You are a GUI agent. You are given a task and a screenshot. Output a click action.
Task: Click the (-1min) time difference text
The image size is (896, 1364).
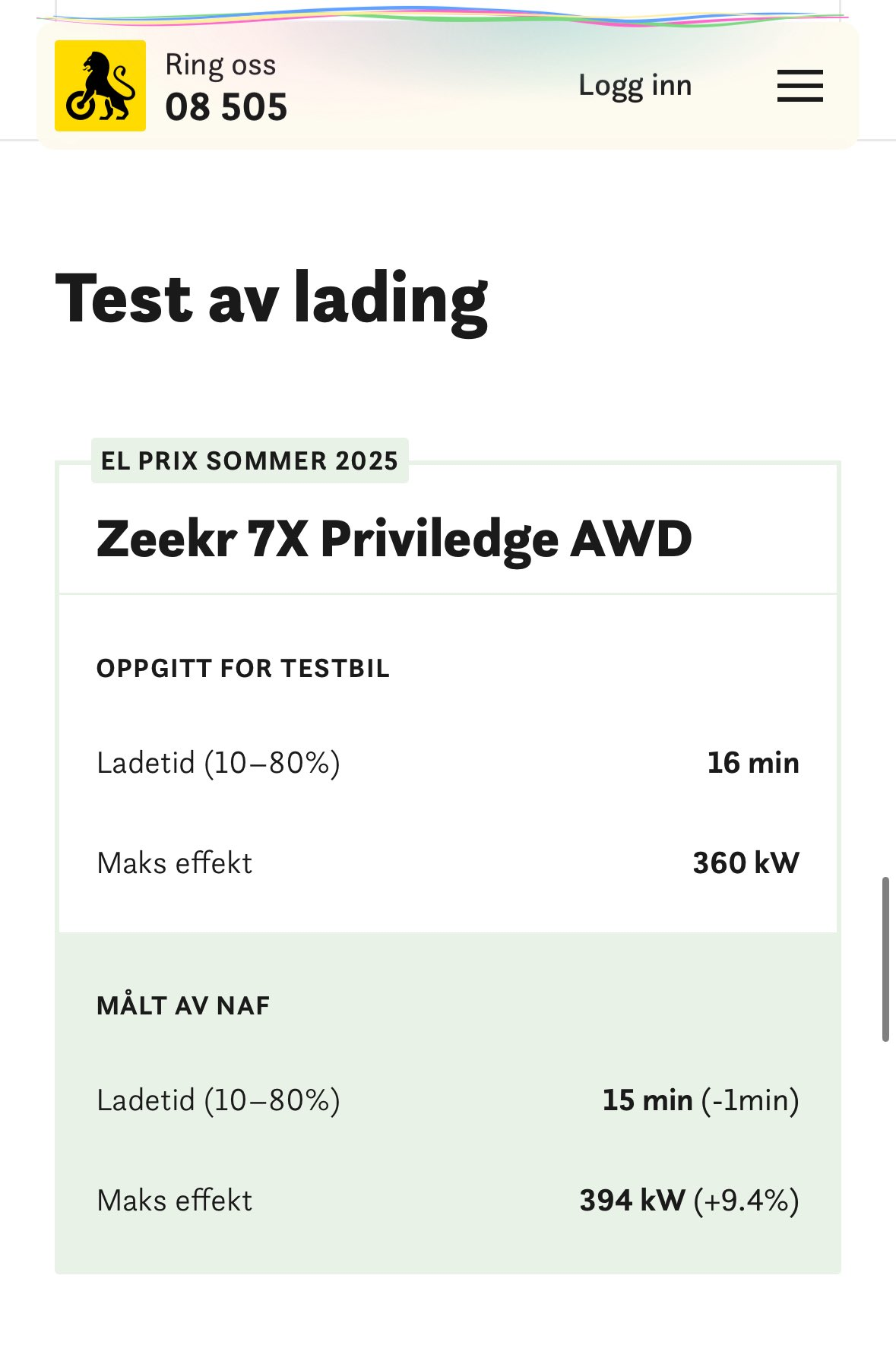pos(750,1100)
